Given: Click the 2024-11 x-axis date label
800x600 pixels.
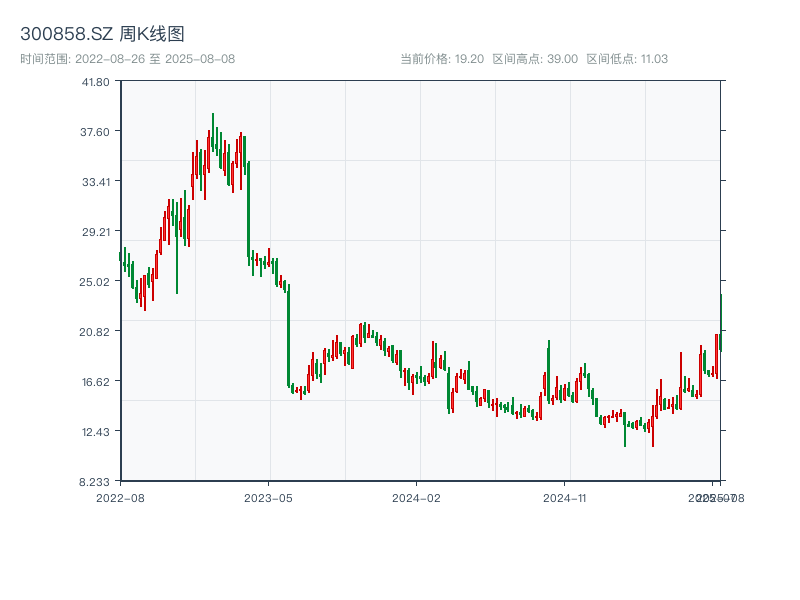Looking at the screenshot, I should (x=566, y=497).
